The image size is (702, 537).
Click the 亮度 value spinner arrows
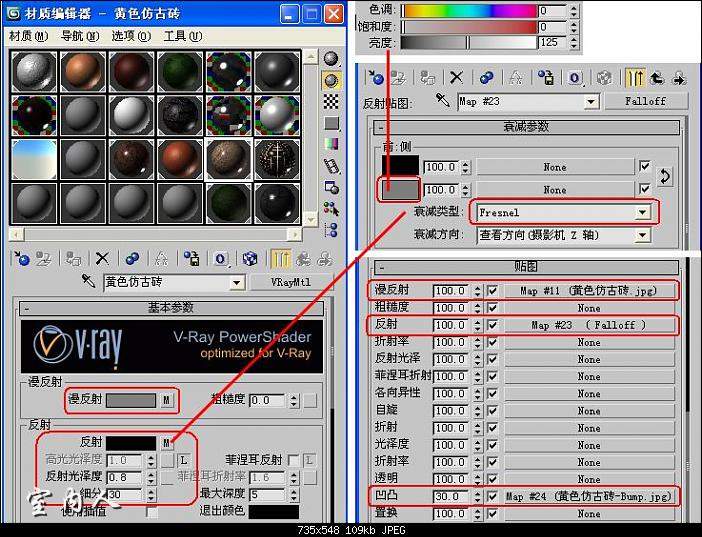pos(574,43)
